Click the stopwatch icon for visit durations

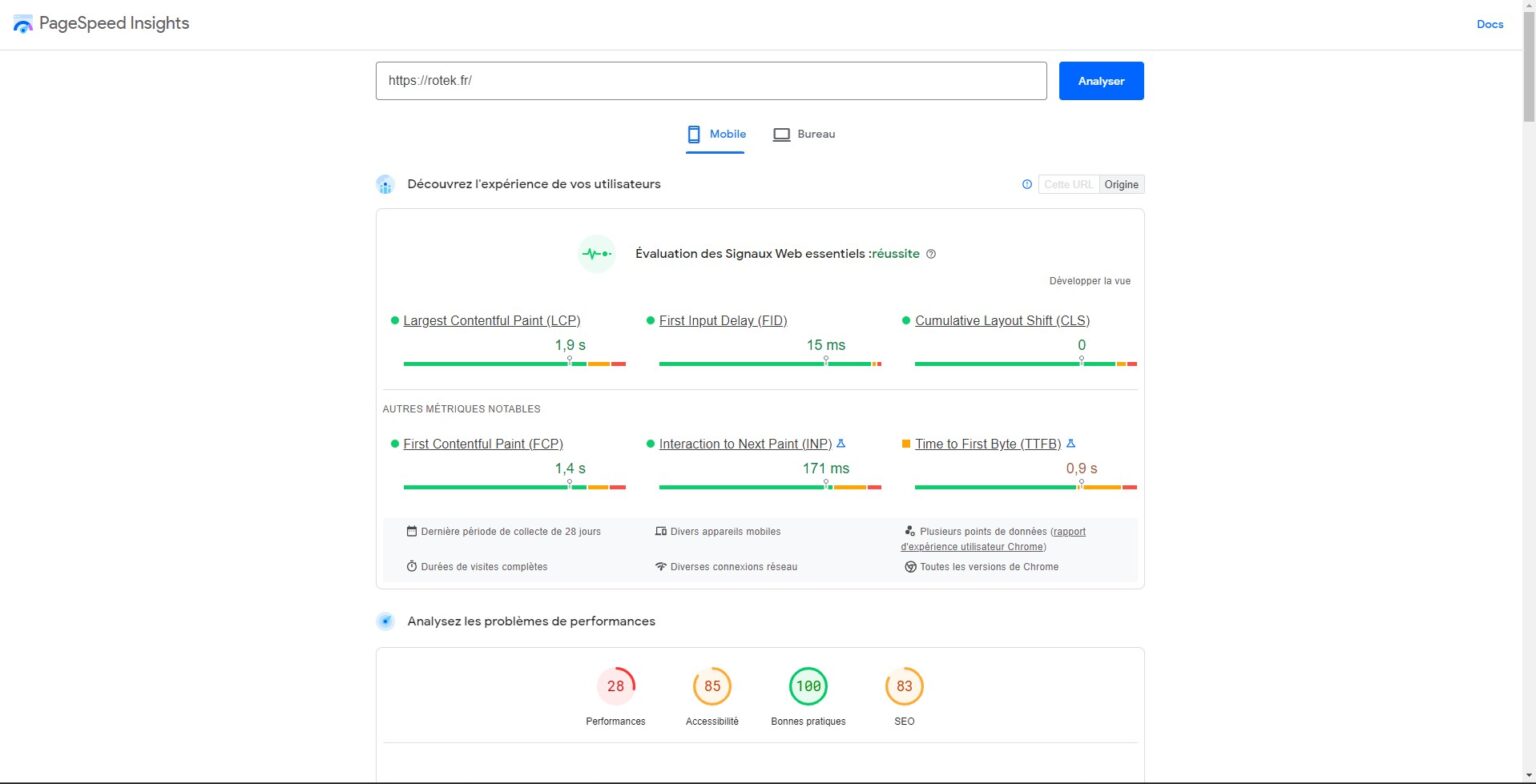[x=412, y=567]
